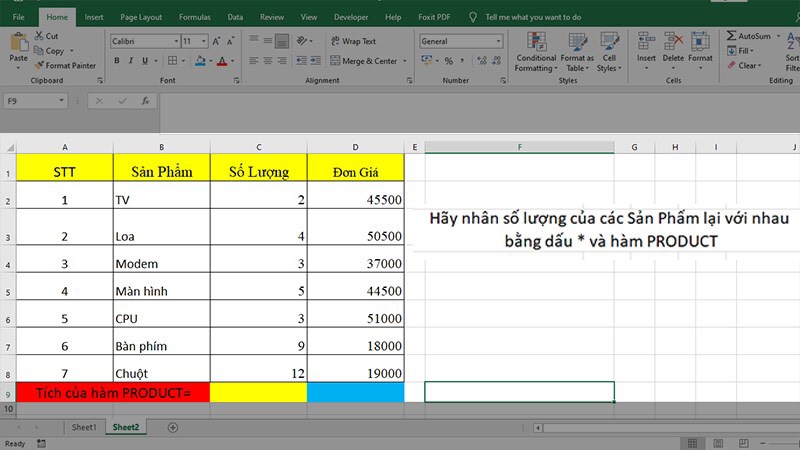The height and width of the screenshot is (450, 800).
Task: Click the Borders icon
Action: (172, 61)
